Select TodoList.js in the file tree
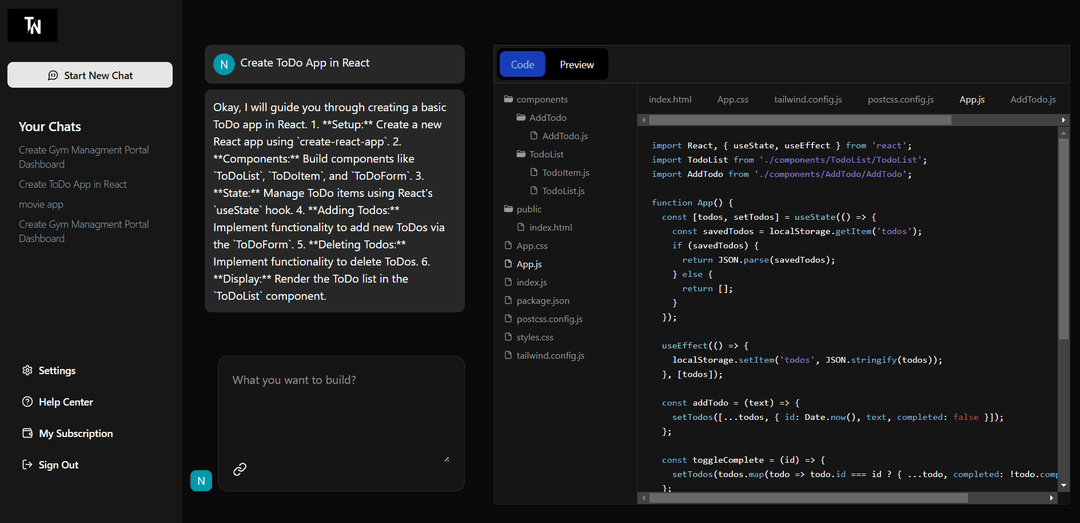Image resolution: width=1080 pixels, height=523 pixels. coord(557,190)
